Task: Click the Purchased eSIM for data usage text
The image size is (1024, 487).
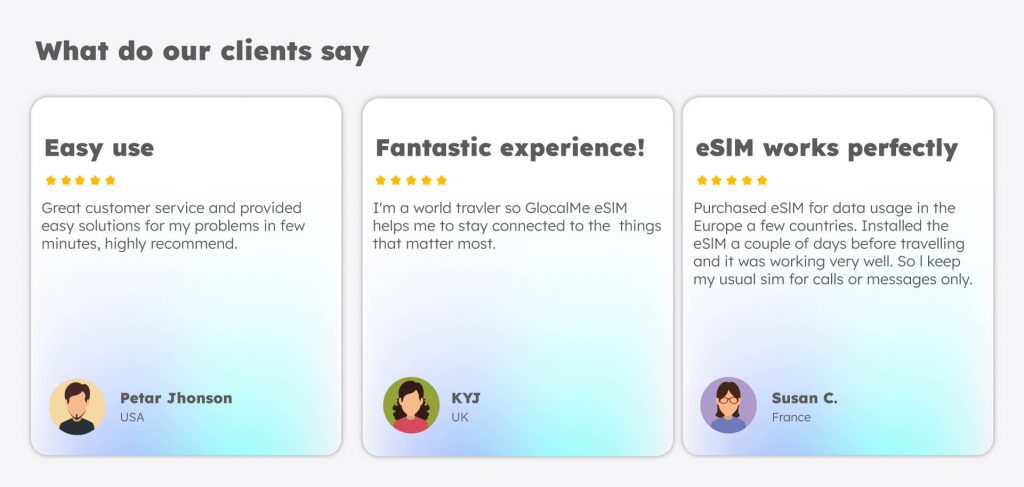Action: pyautogui.click(x=833, y=244)
